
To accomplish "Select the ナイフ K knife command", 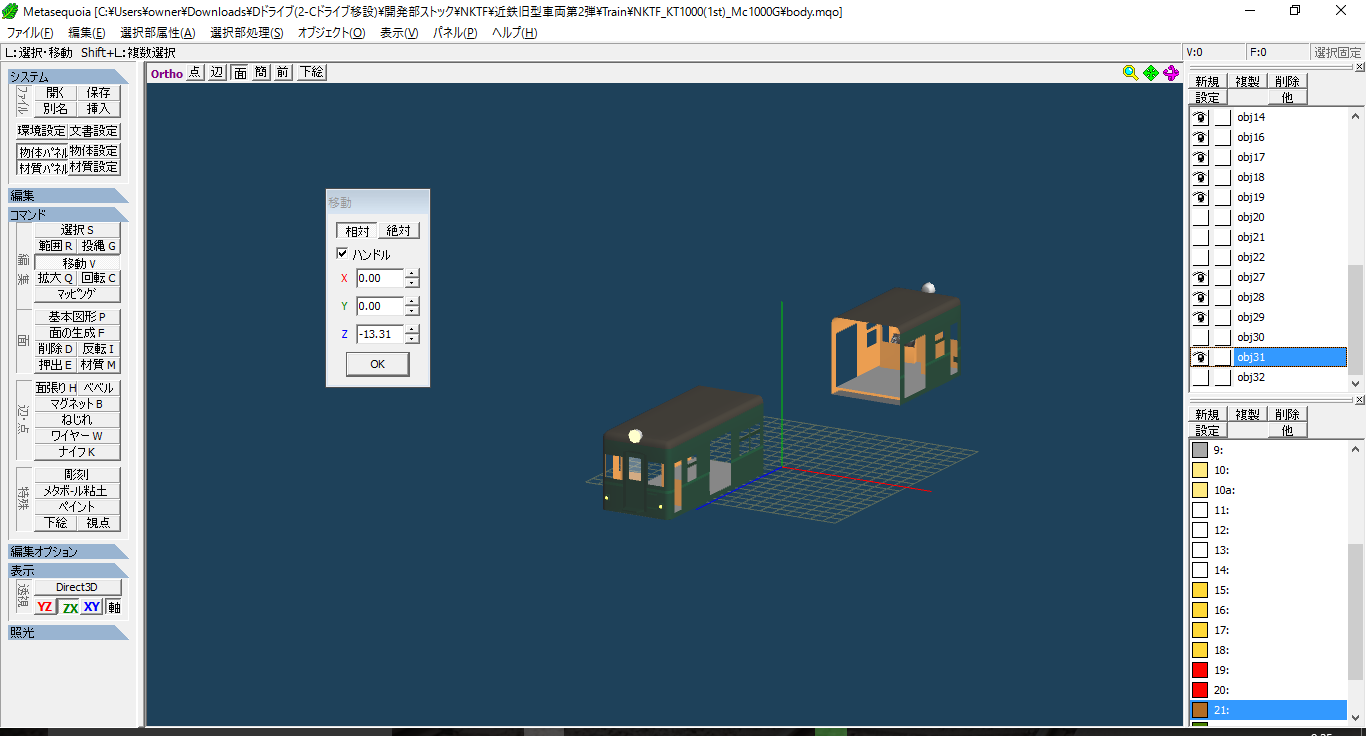I will pyautogui.click(x=77, y=452).
